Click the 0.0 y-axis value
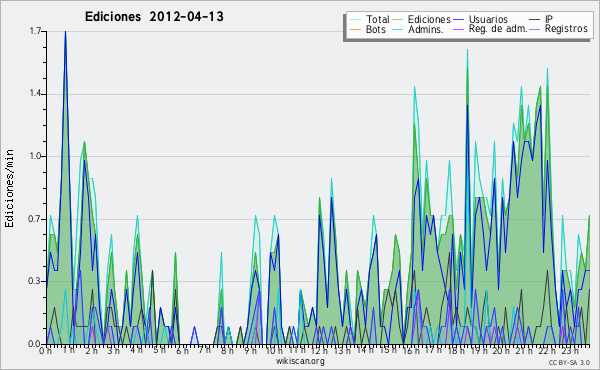This screenshot has height=370, width=600. click(x=35, y=344)
